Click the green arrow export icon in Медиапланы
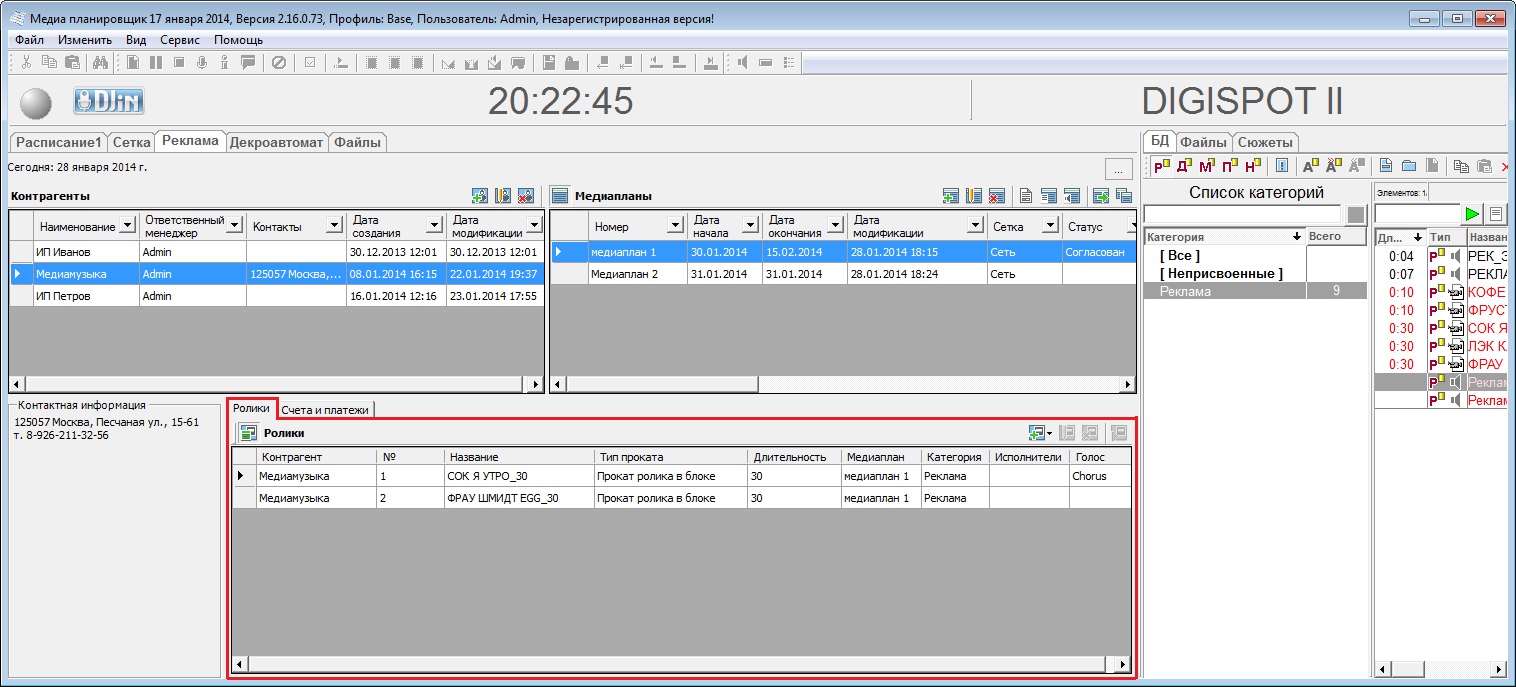Image resolution: width=1516 pixels, height=687 pixels. [x=1101, y=196]
